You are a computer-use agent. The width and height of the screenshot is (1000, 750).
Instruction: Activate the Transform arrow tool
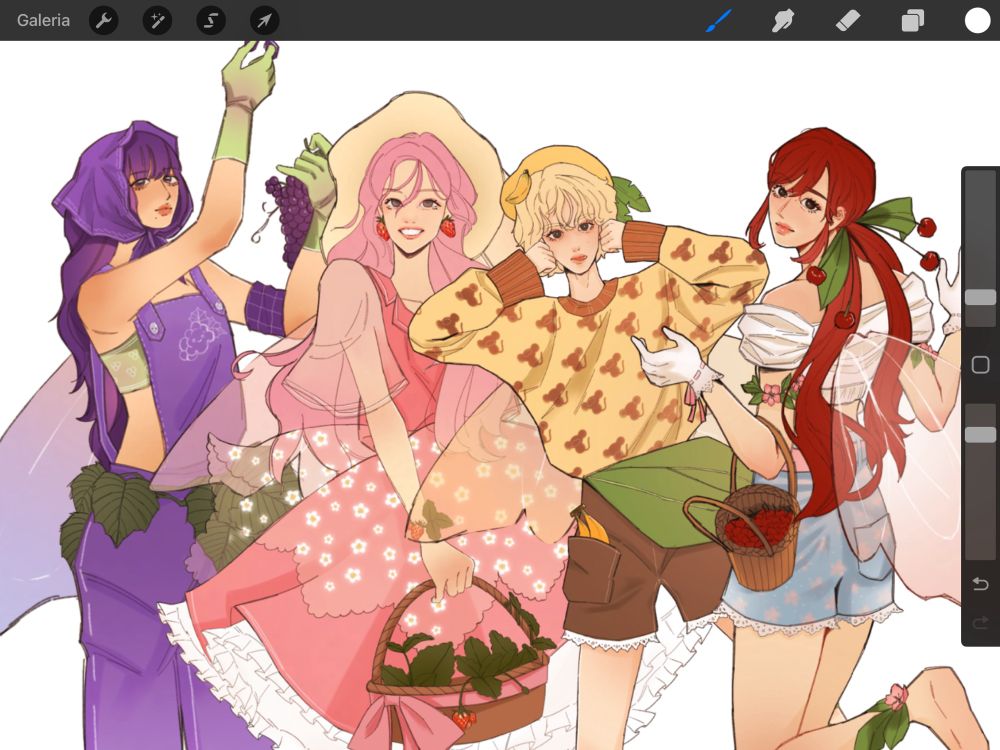[264, 21]
